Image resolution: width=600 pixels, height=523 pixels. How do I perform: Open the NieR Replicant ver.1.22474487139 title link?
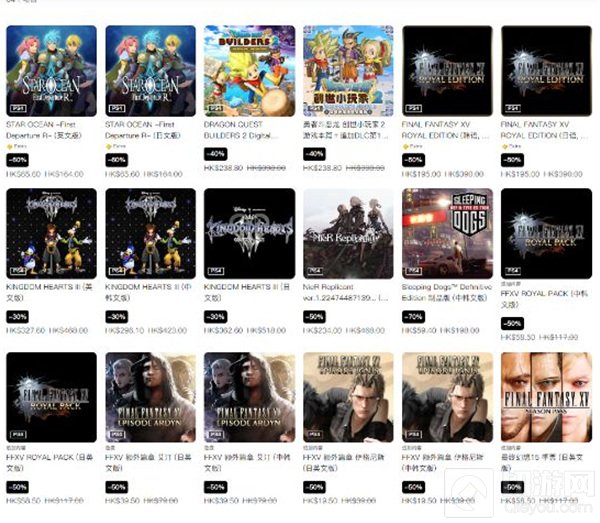(346, 292)
